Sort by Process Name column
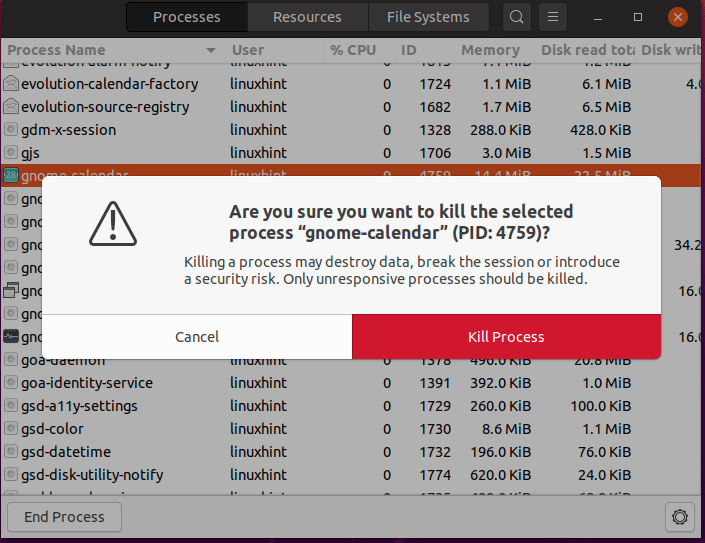The width and height of the screenshot is (705, 543). [112, 50]
